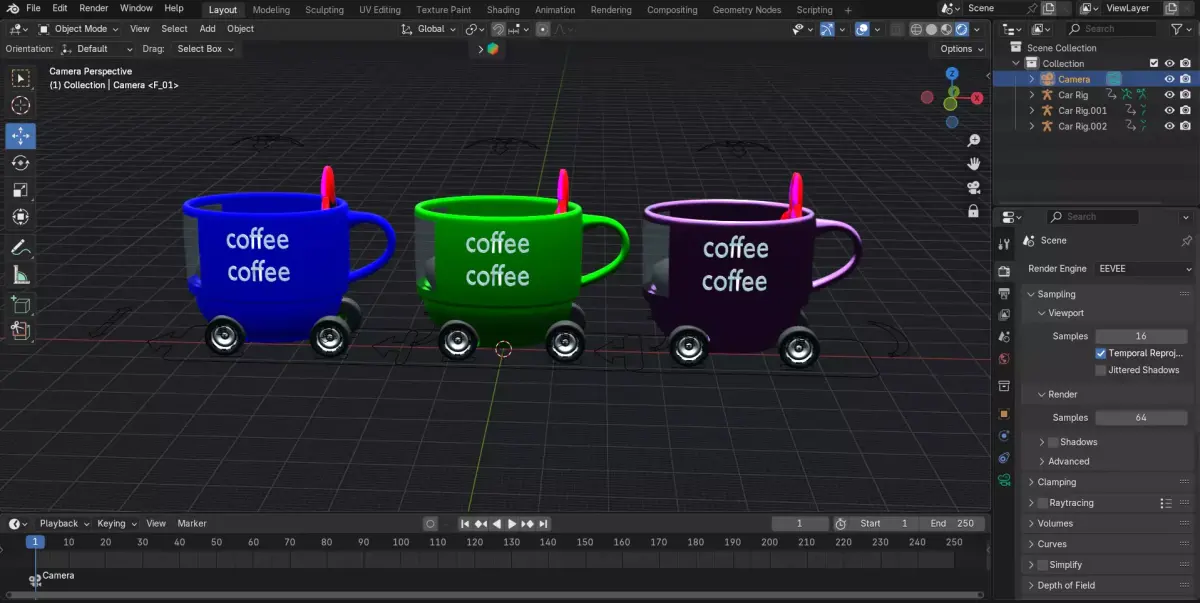Open the Options button in viewport header

pos(962,48)
